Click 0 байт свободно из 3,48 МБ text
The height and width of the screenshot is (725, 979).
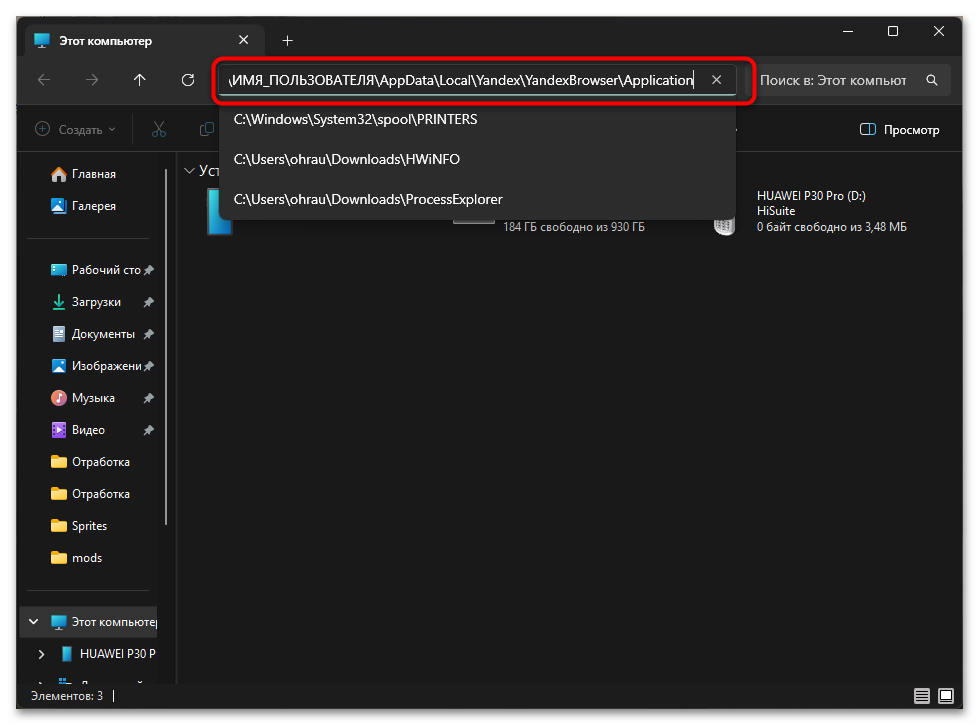(832, 227)
